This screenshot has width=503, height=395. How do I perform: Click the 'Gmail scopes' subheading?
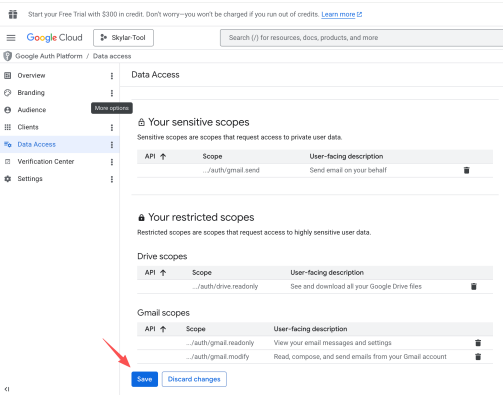tap(163, 313)
